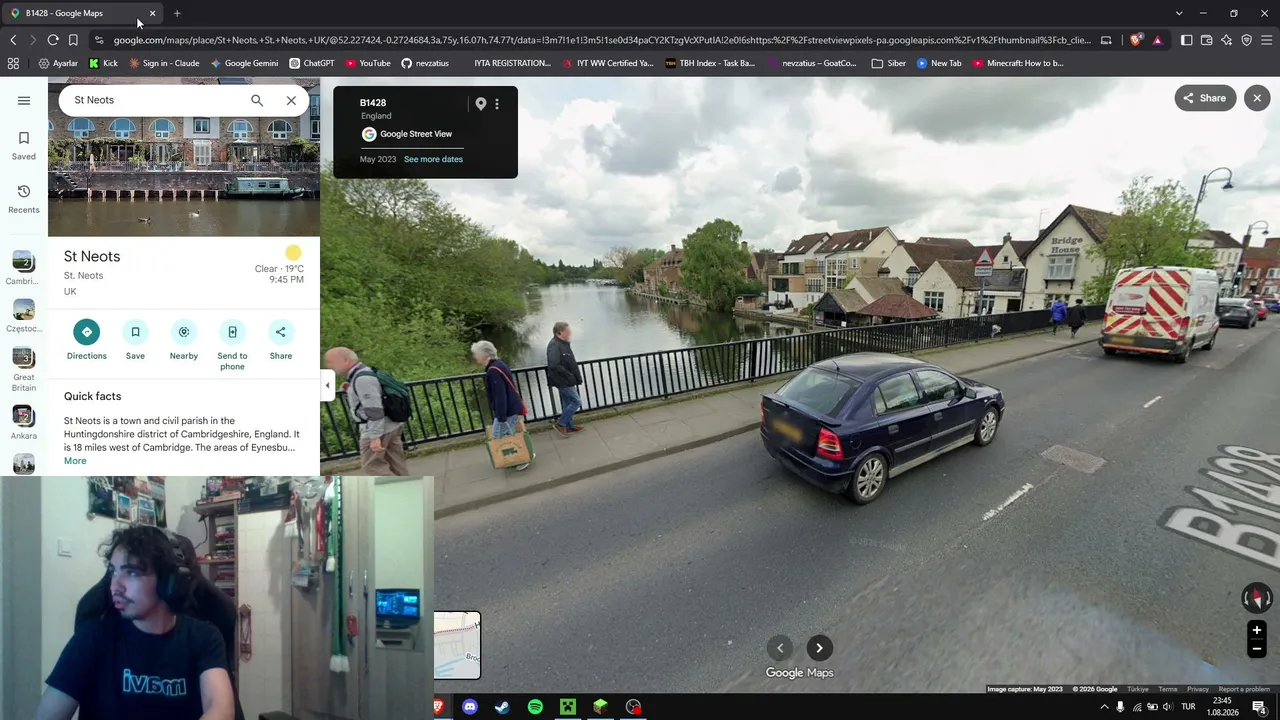Open the Terms link
This screenshot has height=720, width=1280.
[1168, 689]
